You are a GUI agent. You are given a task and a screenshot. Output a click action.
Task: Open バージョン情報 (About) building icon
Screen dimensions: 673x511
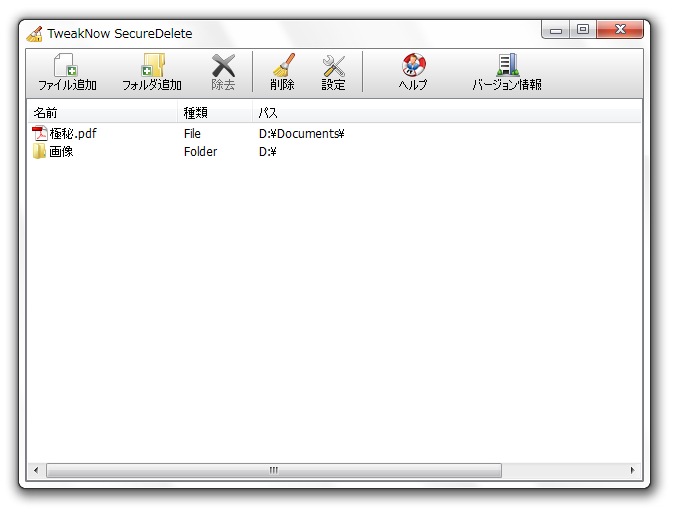[508, 65]
